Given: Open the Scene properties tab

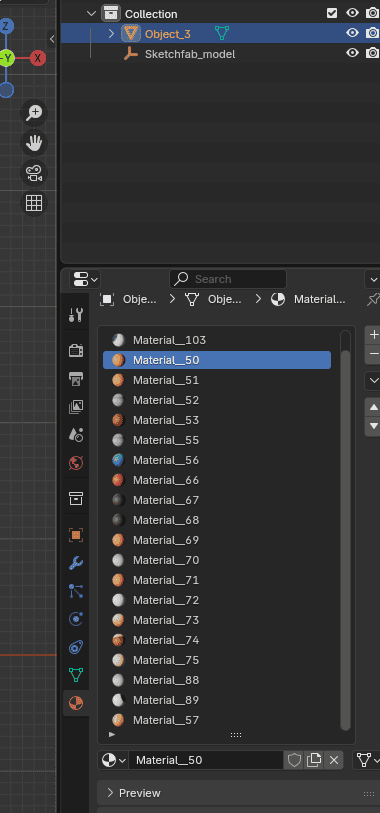Looking at the screenshot, I should tap(76, 435).
